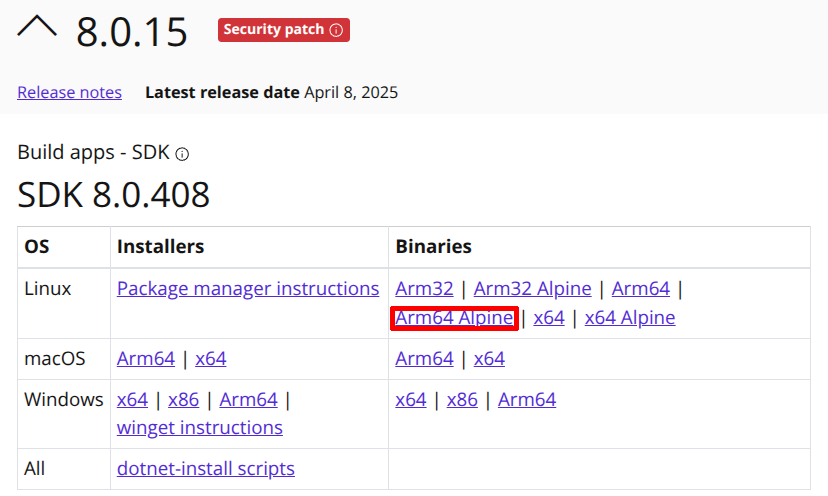Click the Windows row label
This screenshot has width=828, height=496.
(x=64, y=400)
